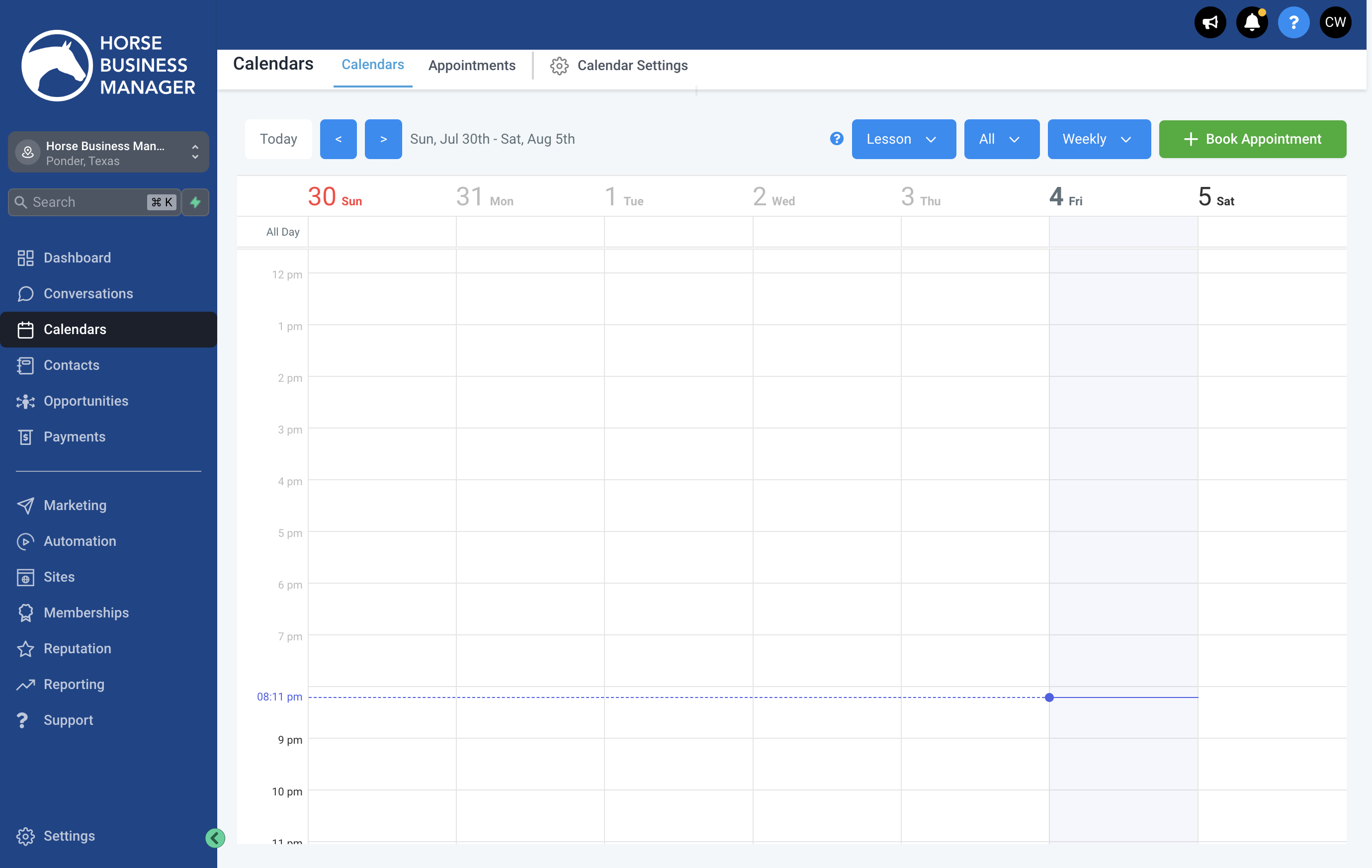Open the Horse Business Manager location switcher
The width and height of the screenshot is (1372, 868).
pyautogui.click(x=108, y=153)
